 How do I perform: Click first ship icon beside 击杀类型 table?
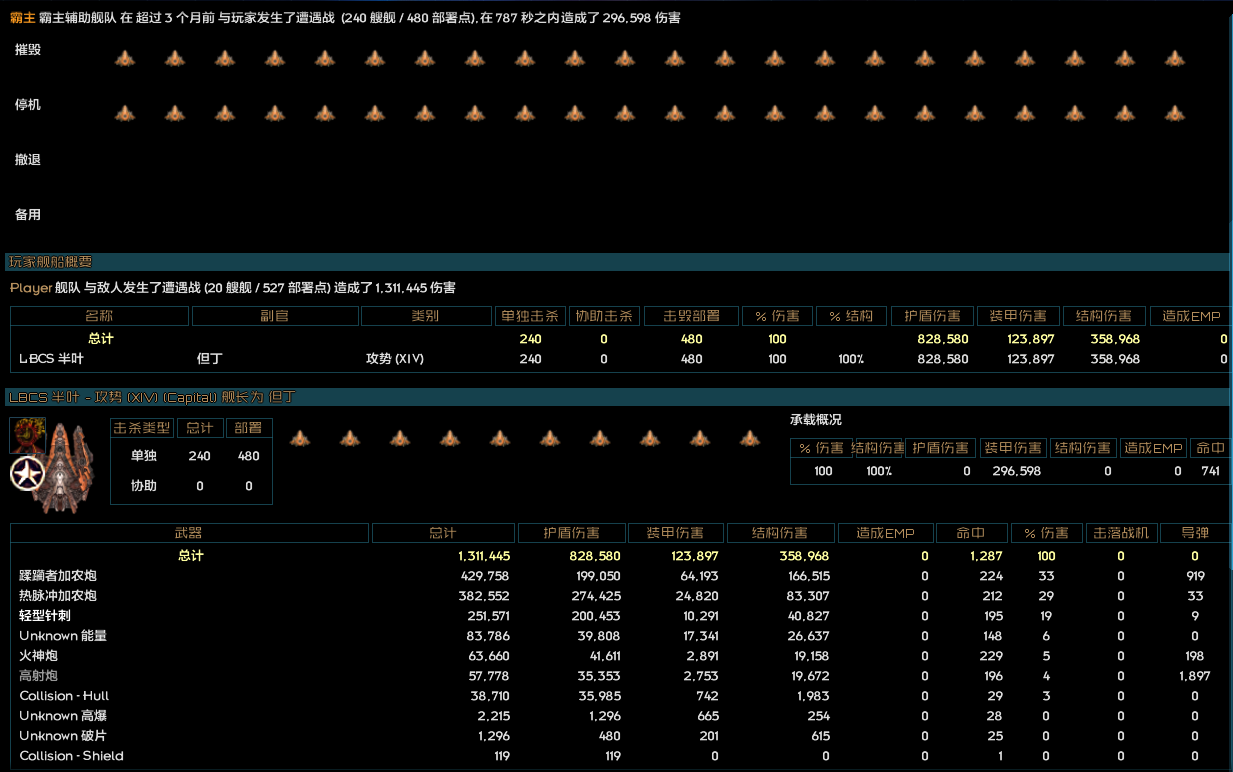coord(300,438)
